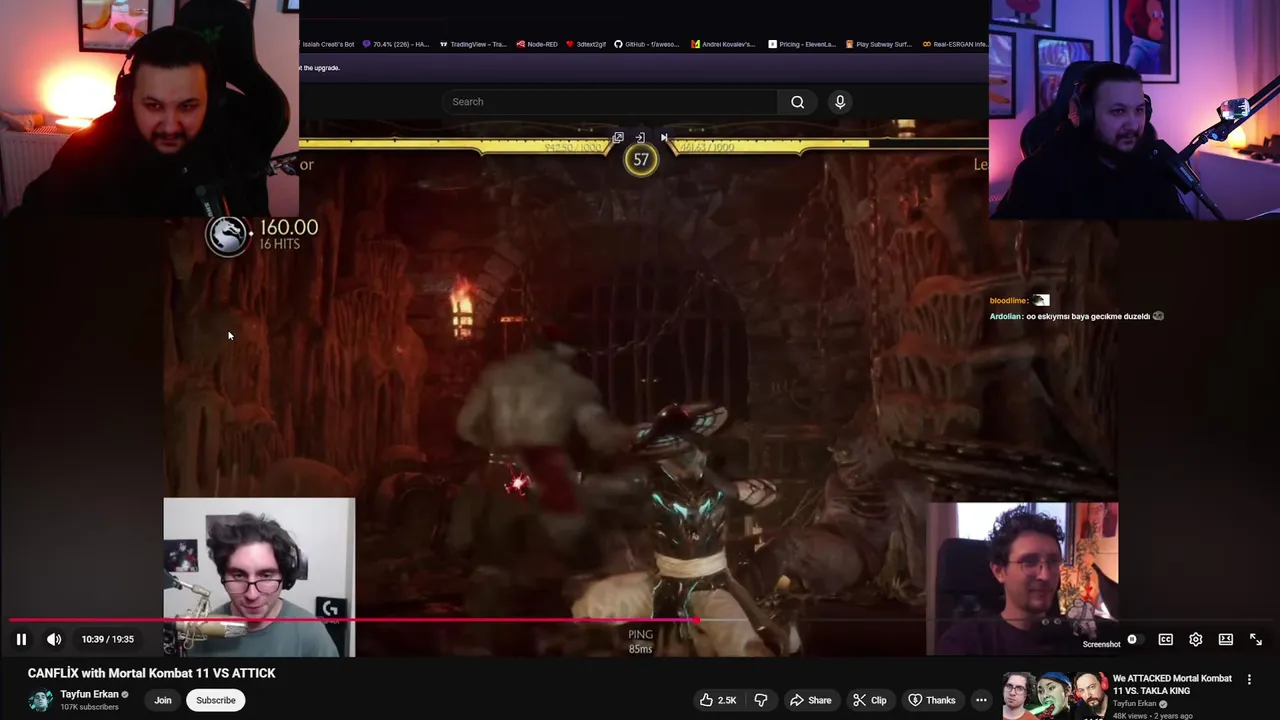Image resolution: width=1280 pixels, height=720 pixels.
Task: Open Andrei Kovalev's bookmark
Action: pyautogui.click(x=723, y=44)
